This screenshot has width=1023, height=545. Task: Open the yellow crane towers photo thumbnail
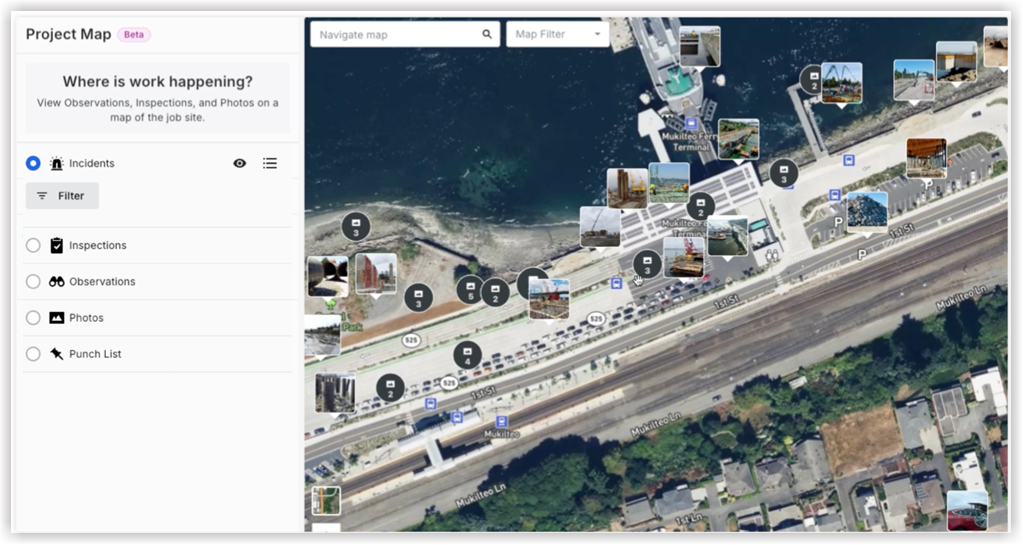[627, 189]
